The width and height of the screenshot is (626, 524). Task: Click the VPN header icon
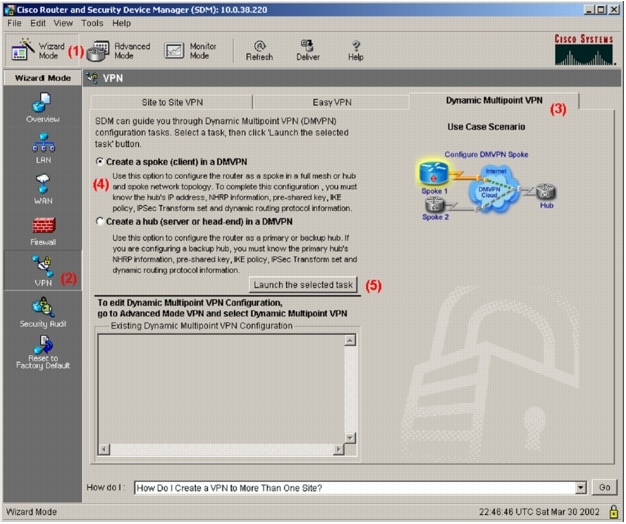[x=93, y=78]
